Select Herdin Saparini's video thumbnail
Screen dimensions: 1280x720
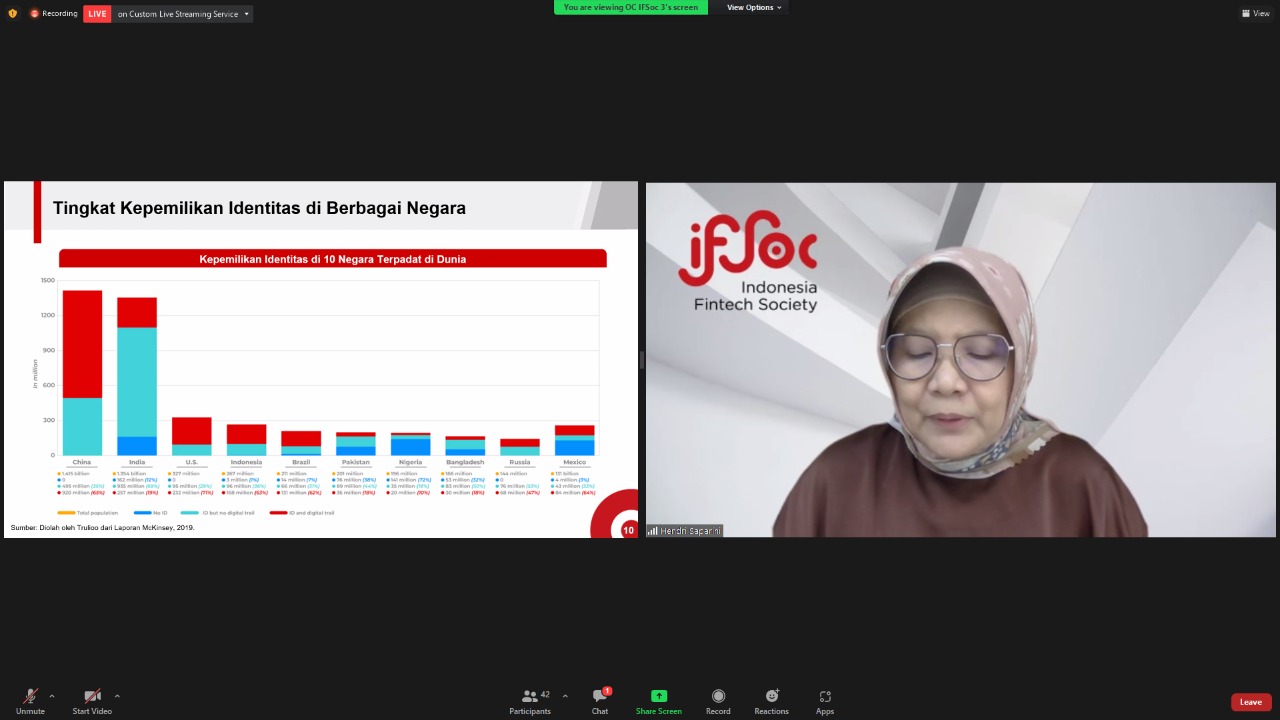(x=960, y=360)
